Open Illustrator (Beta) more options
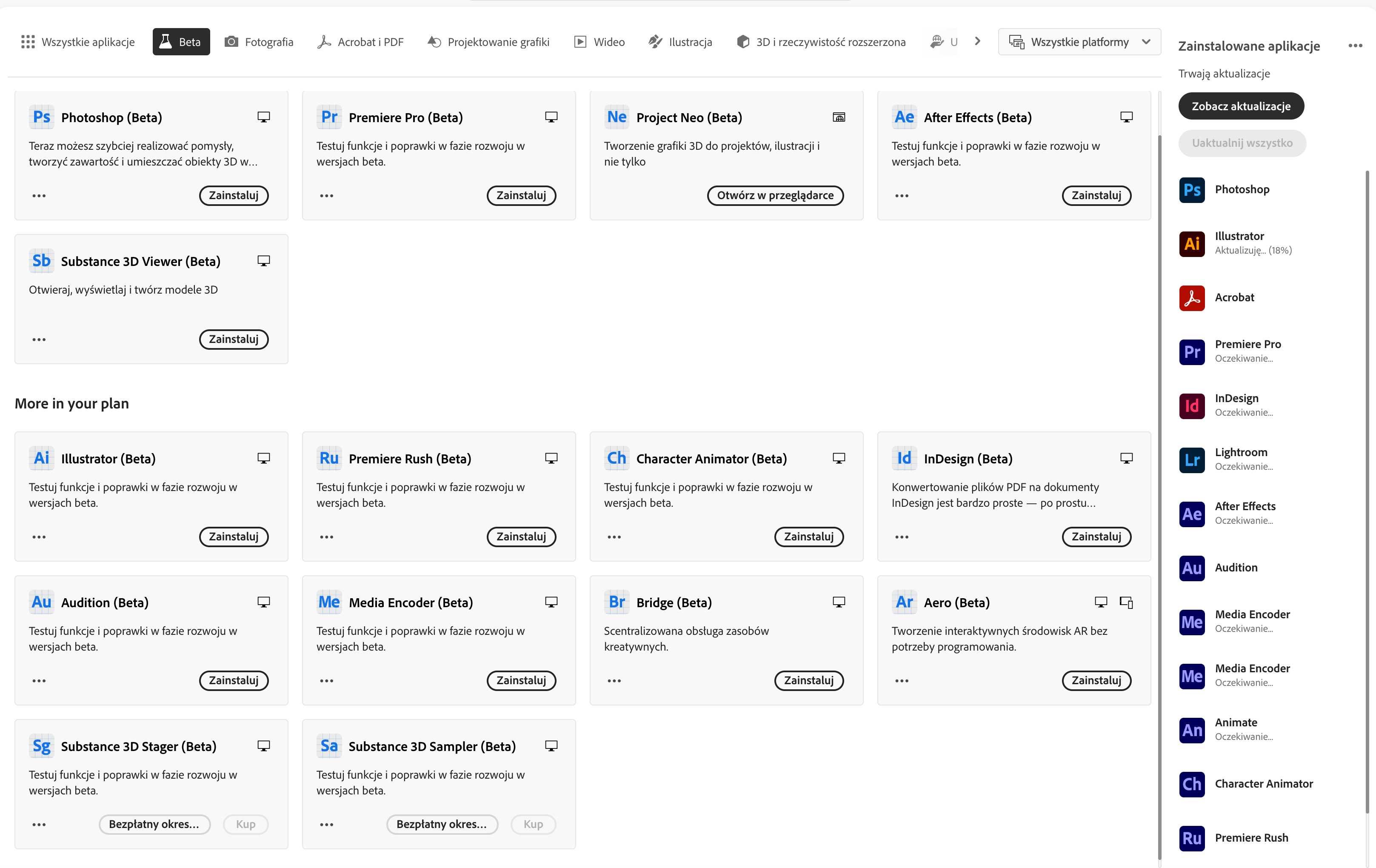 tap(39, 537)
